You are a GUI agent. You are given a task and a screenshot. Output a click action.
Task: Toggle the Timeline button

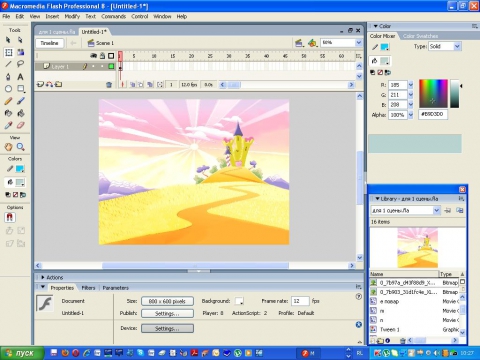pos(49,43)
